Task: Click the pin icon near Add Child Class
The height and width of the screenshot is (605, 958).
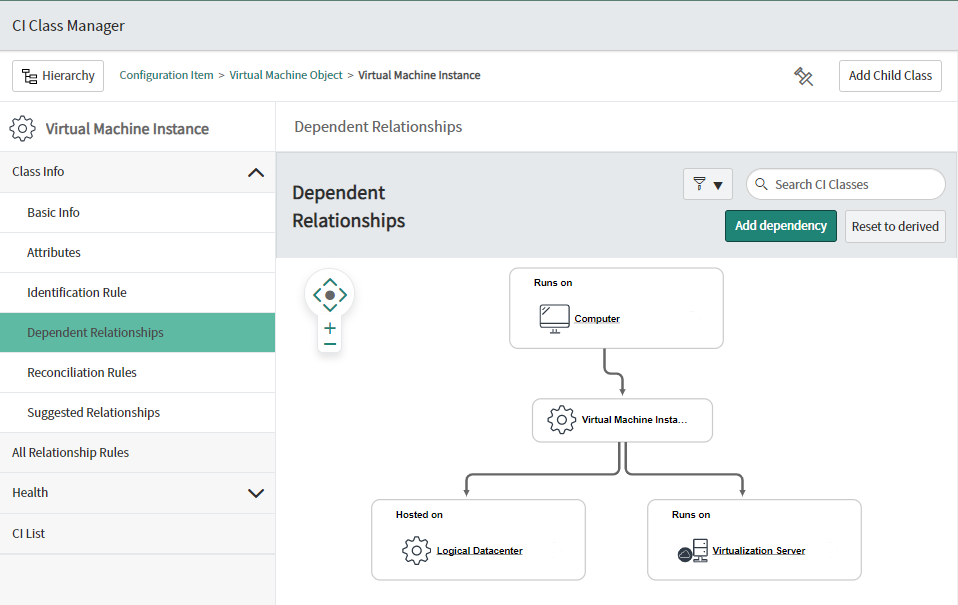Action: tap(804, 75)
